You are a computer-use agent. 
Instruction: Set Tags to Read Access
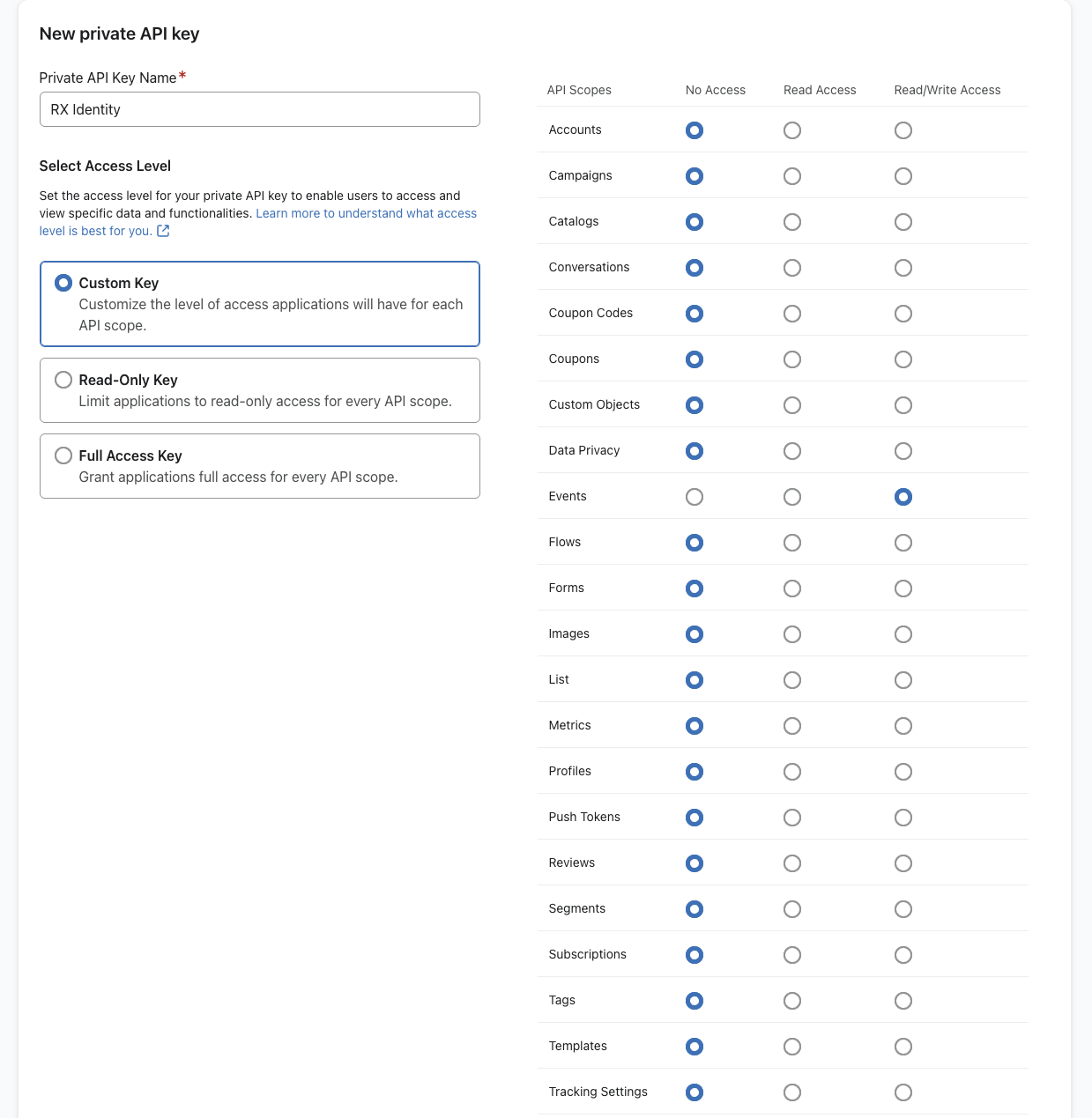click(x=792, y=1001)
